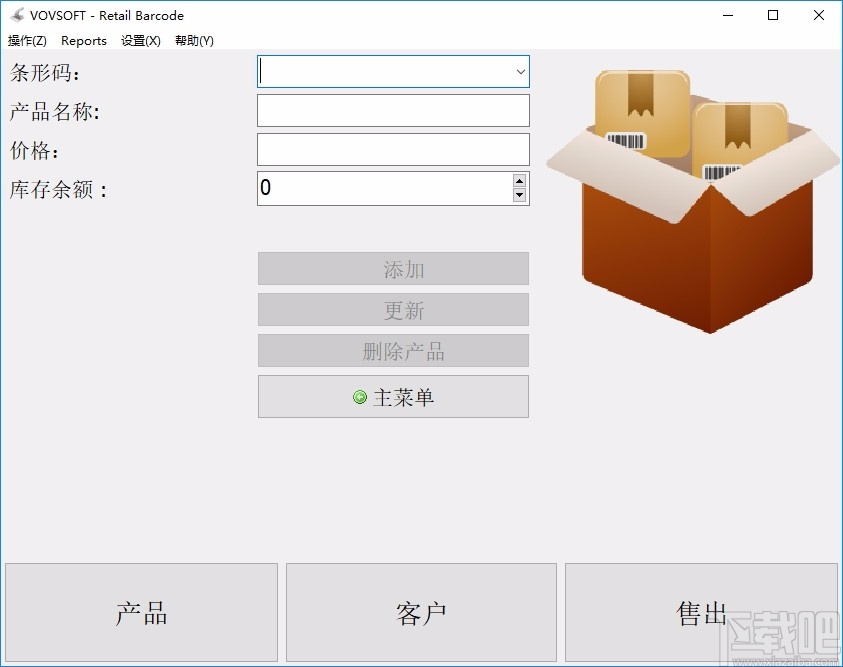843x667 pixels.
Task: Select the 库存余额 stock value field
Action: pyautogui.click(x=380, y=188)
